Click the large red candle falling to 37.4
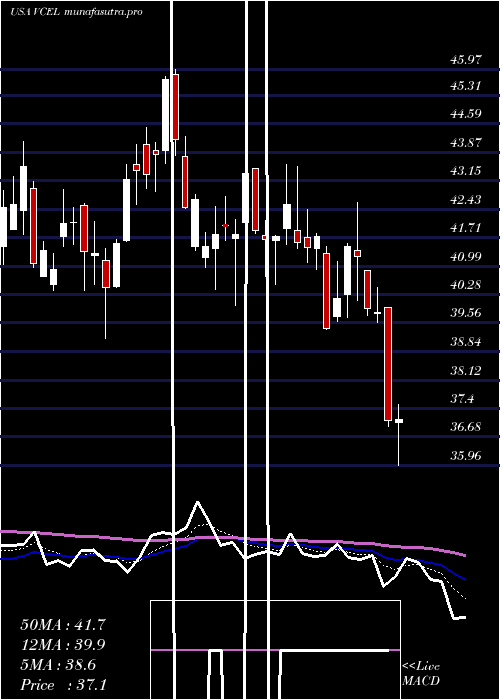The image size is (500, 700). click(x=388, y=364)
